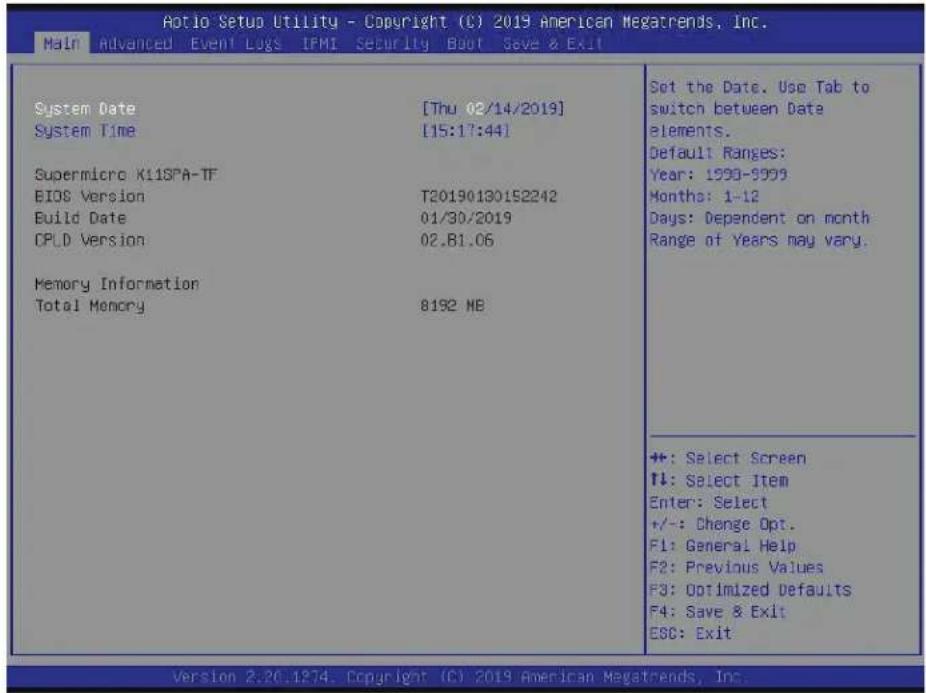This screenshot has height=693, width=926.
Task: Click build date value 01/30/2019
Action: [x=466, y=218]
